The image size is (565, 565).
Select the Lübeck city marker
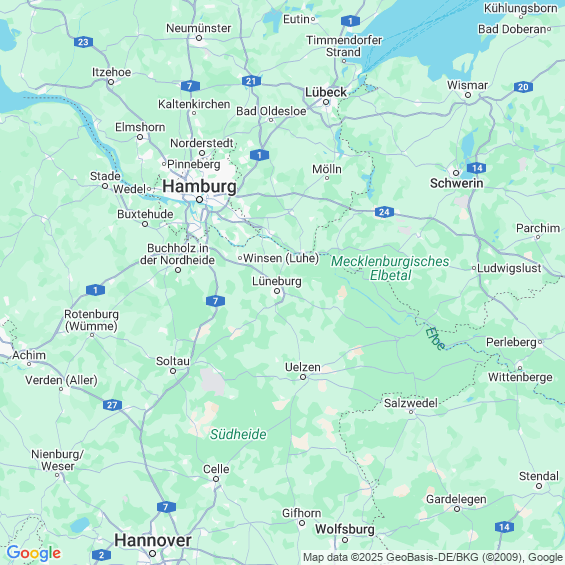click(x=326, y=102)
